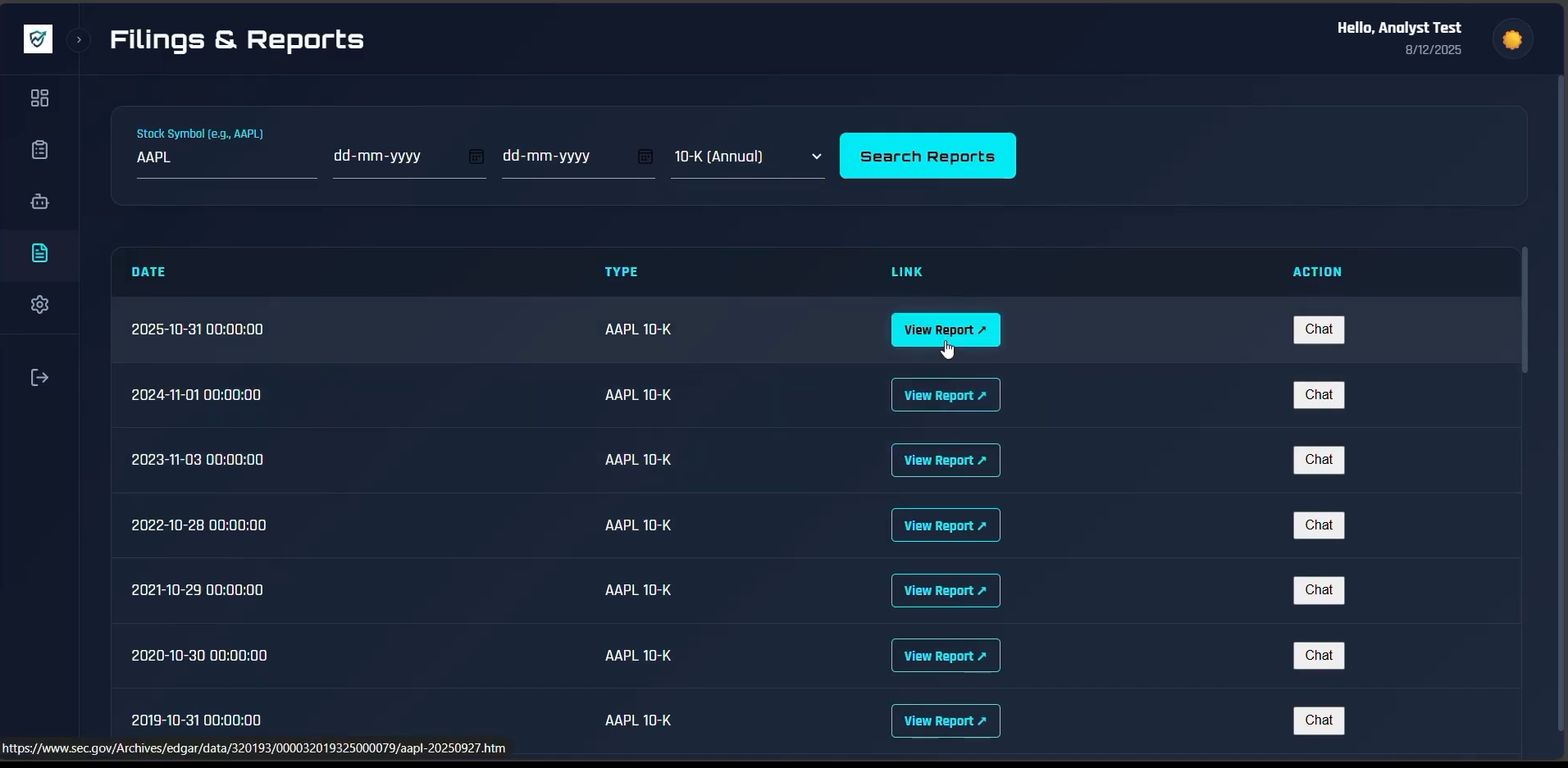Viewport: 1568px width, 768px height.
Task: Expand the sidebar with chevron arrow
Action: coord(79,39)
